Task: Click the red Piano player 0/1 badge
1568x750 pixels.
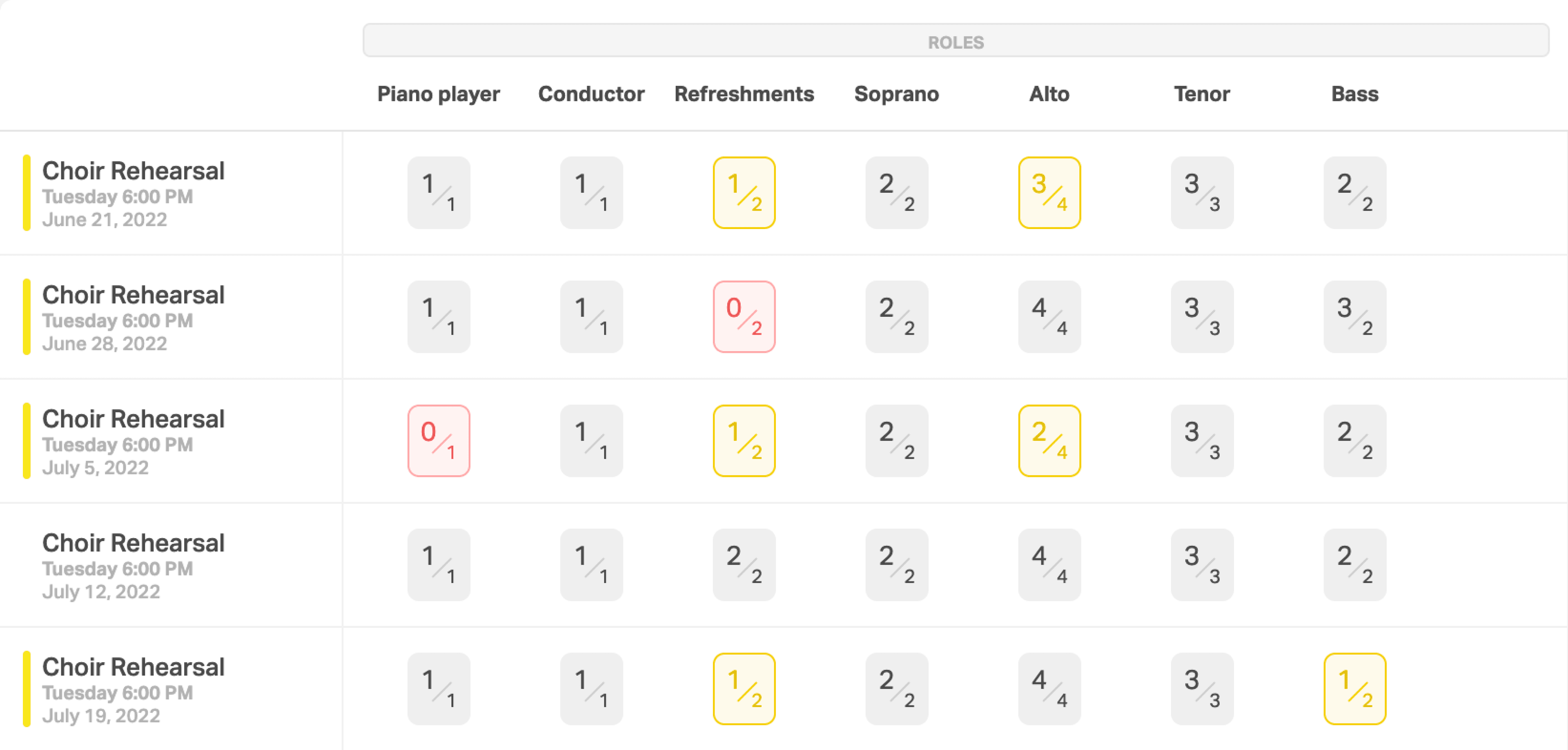Action: tap(438, 441)
